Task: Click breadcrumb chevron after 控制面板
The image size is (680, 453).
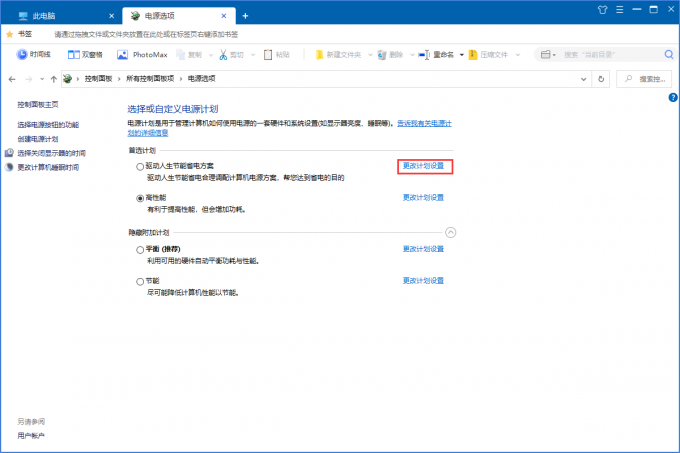Action: [x=119, y=79]
